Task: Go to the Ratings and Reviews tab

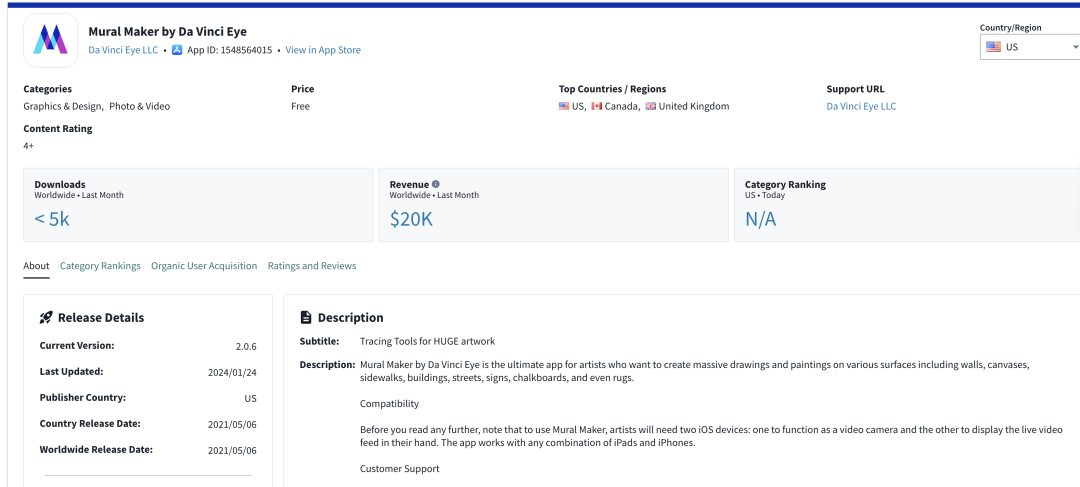Action: point(312,266)
